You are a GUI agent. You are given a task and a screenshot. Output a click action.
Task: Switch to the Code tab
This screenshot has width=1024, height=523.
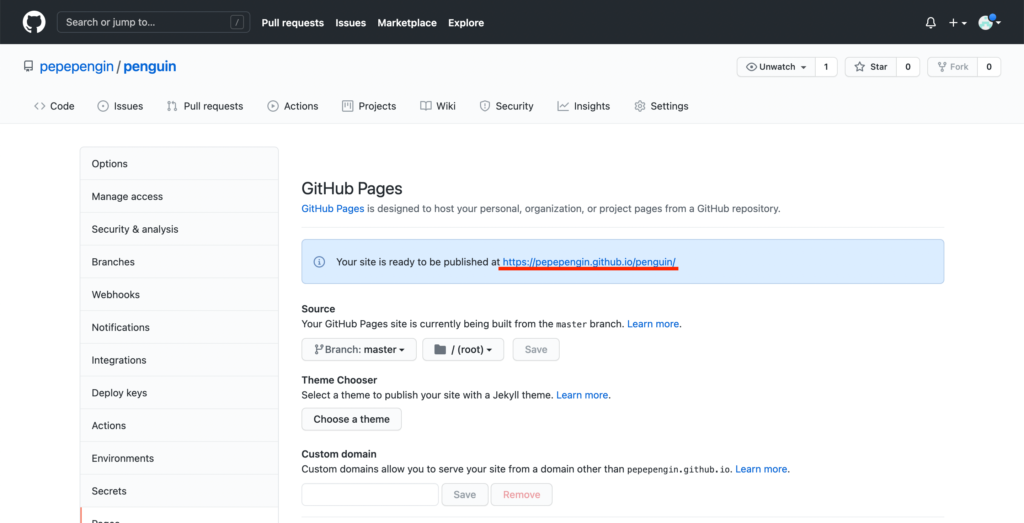54,106
